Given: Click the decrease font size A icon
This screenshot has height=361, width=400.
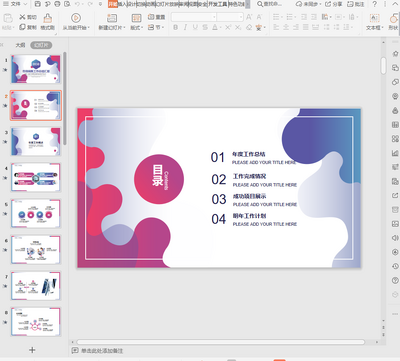Looking at the screenshot, I should pos(259,17).
